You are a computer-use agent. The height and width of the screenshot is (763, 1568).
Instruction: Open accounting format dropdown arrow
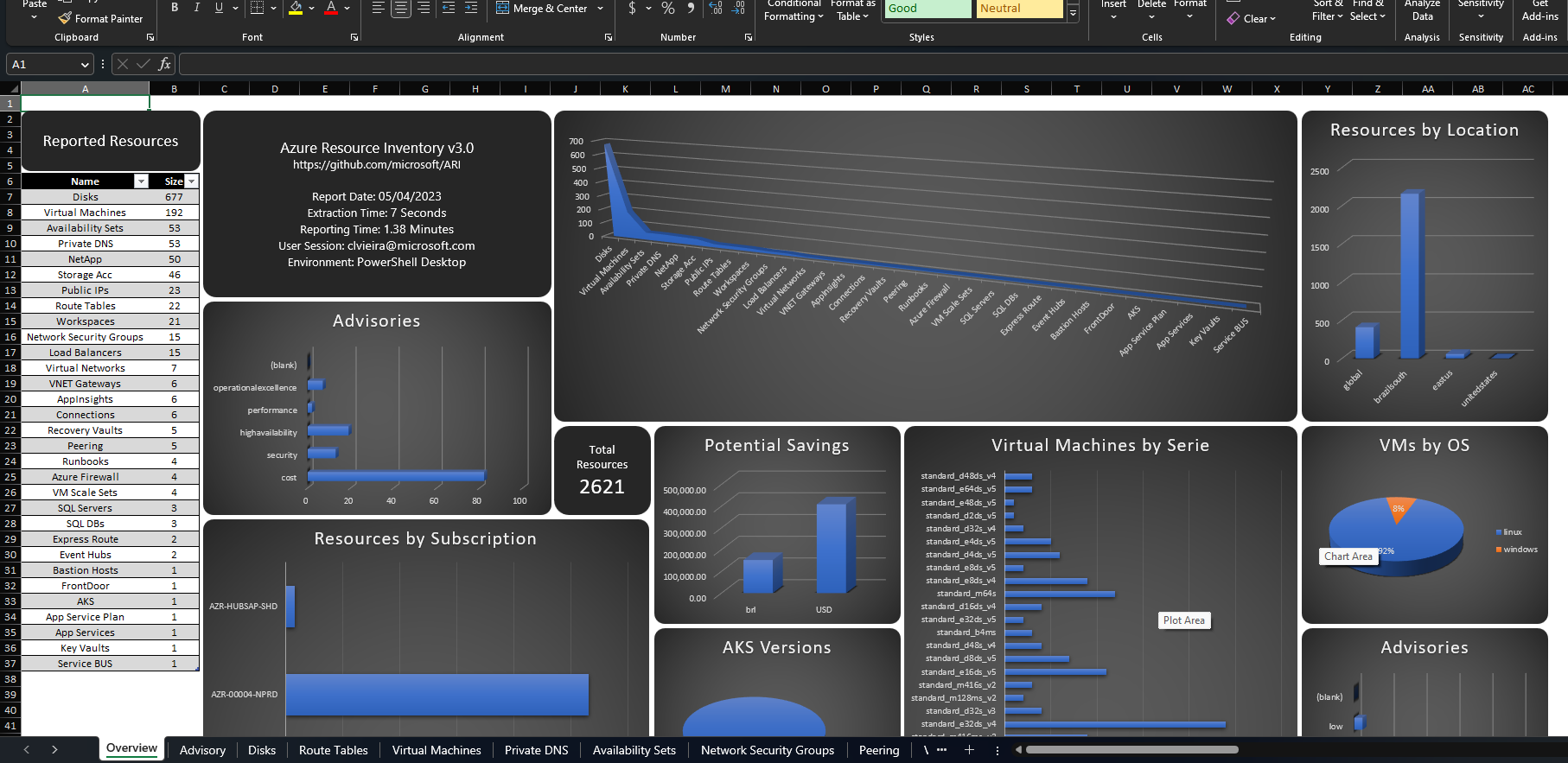pos(648,8)
